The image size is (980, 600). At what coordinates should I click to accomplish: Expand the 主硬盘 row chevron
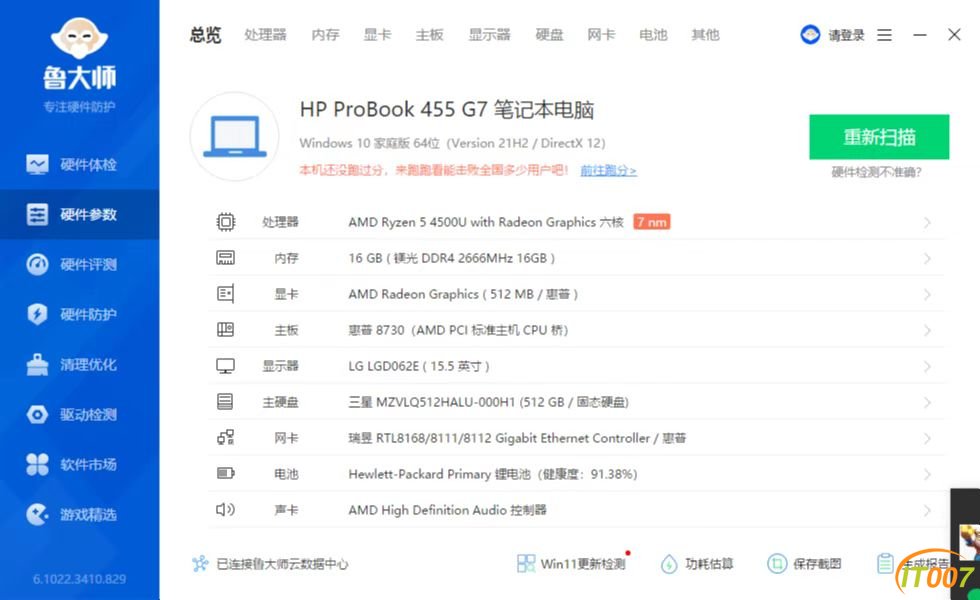927,402
